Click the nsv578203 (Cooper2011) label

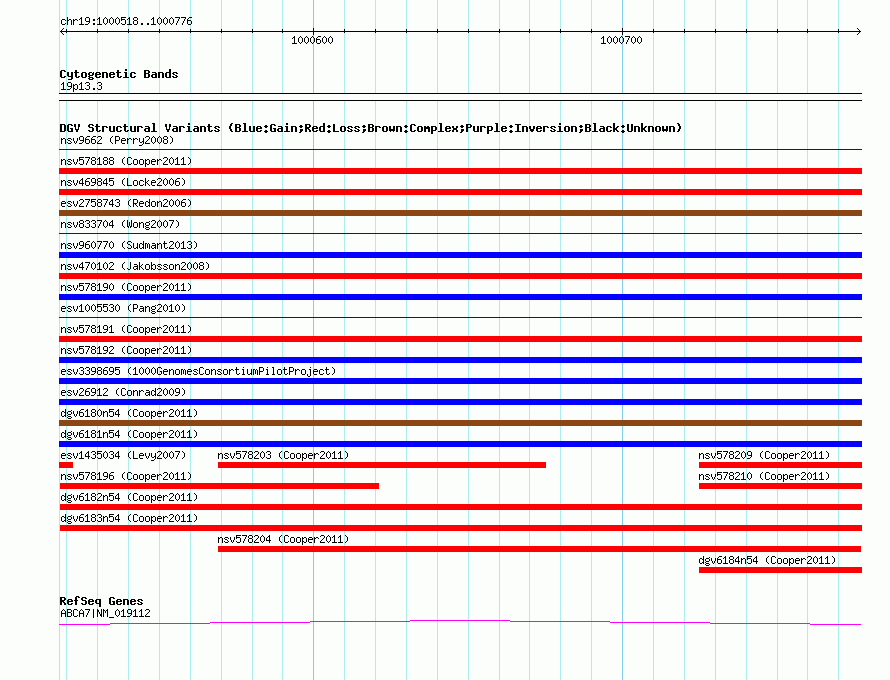pos(283,455)
